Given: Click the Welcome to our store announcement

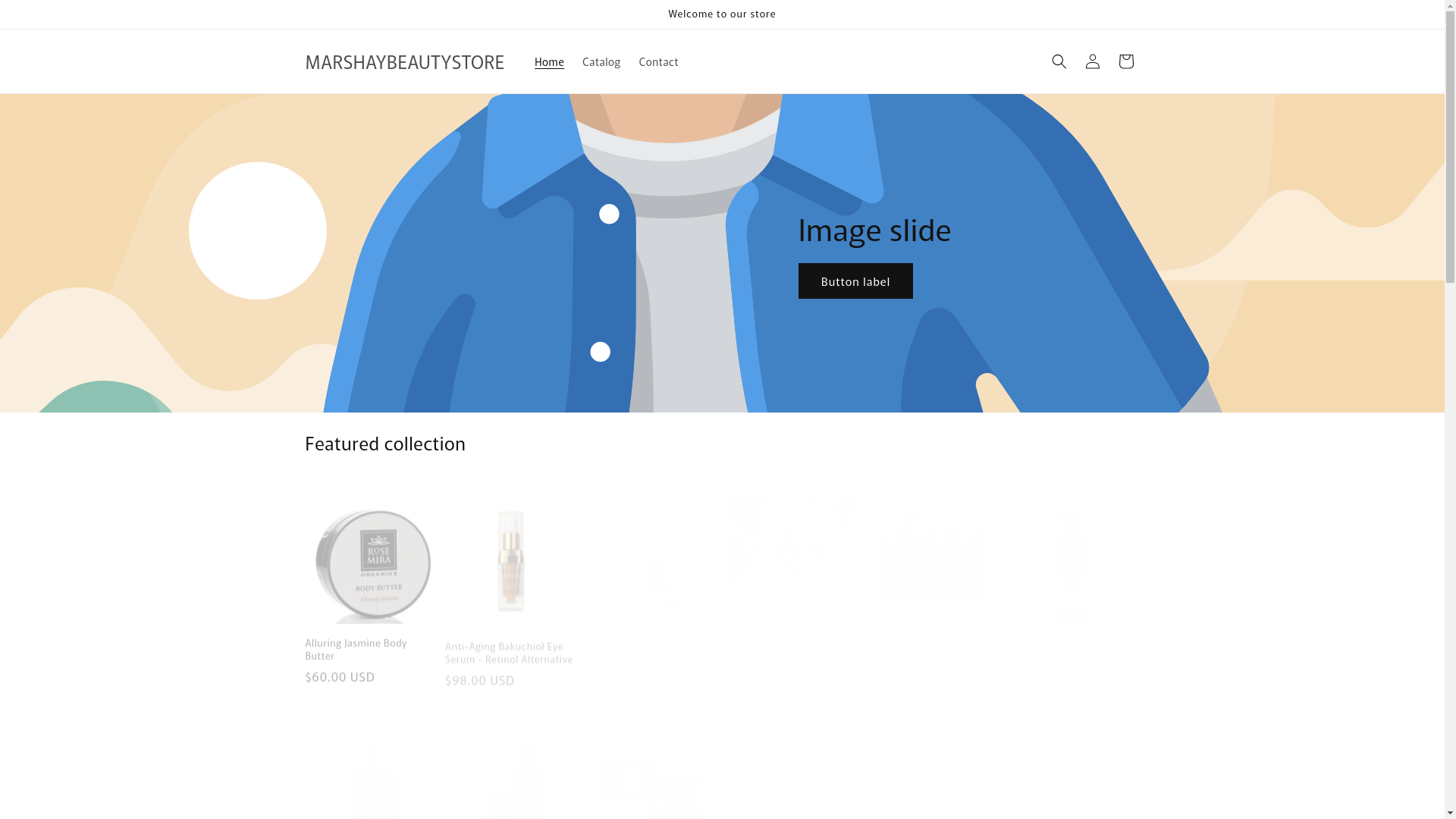Looking at the screenshot, I should point(722,14).
